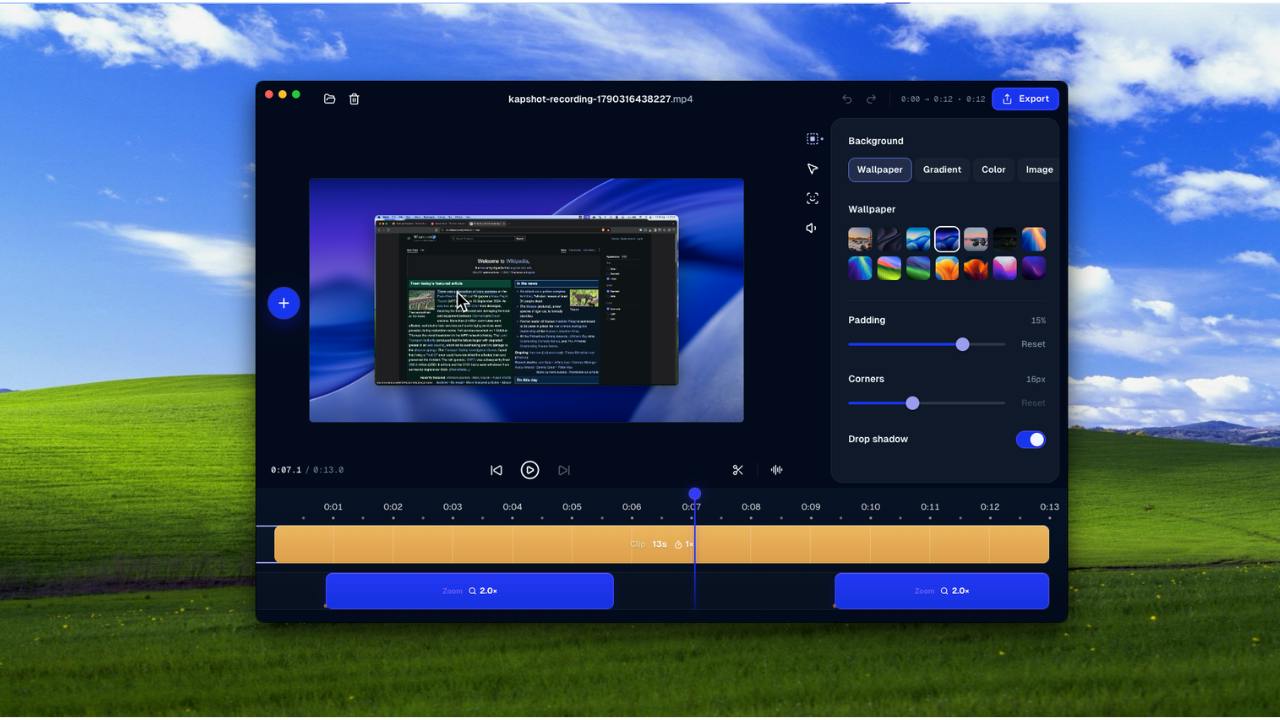This screenshot has height=720, width=1280.
Task: Select the orange petals wallpaper thumbnail
Action: (947, 268)
